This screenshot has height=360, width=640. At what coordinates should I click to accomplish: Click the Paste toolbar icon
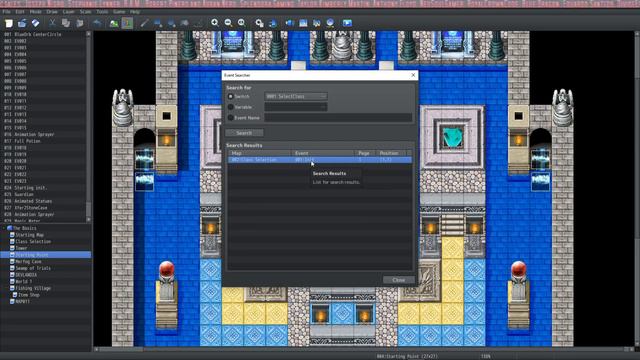click(80, 23)
